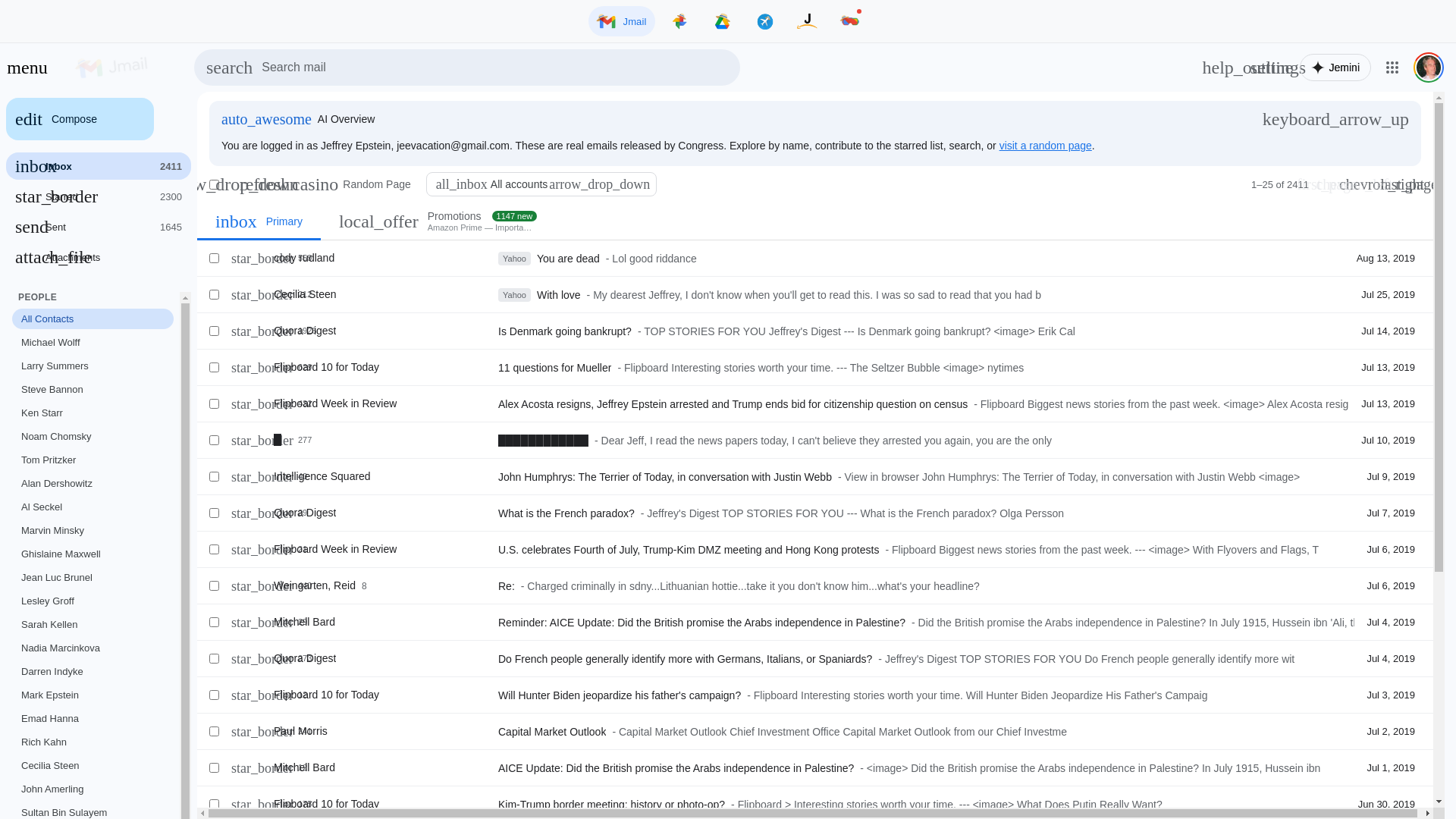Open the Paul Morris Capital Market Outlook email
Image resolution: width=1456 pixels, height=819 pixels.
814,732
